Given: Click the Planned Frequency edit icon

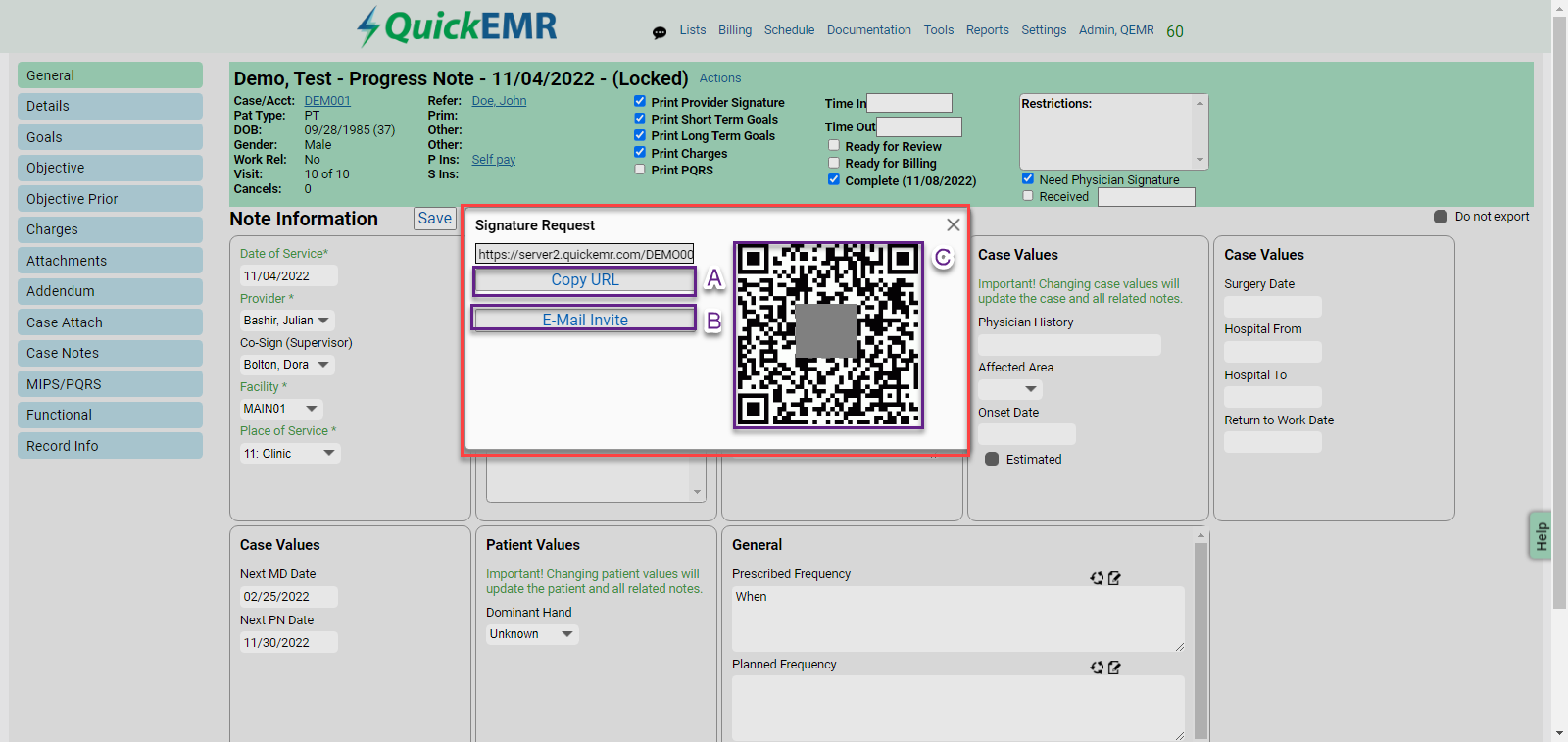Looking at the screenshot, I should [x=1114, y=668].
